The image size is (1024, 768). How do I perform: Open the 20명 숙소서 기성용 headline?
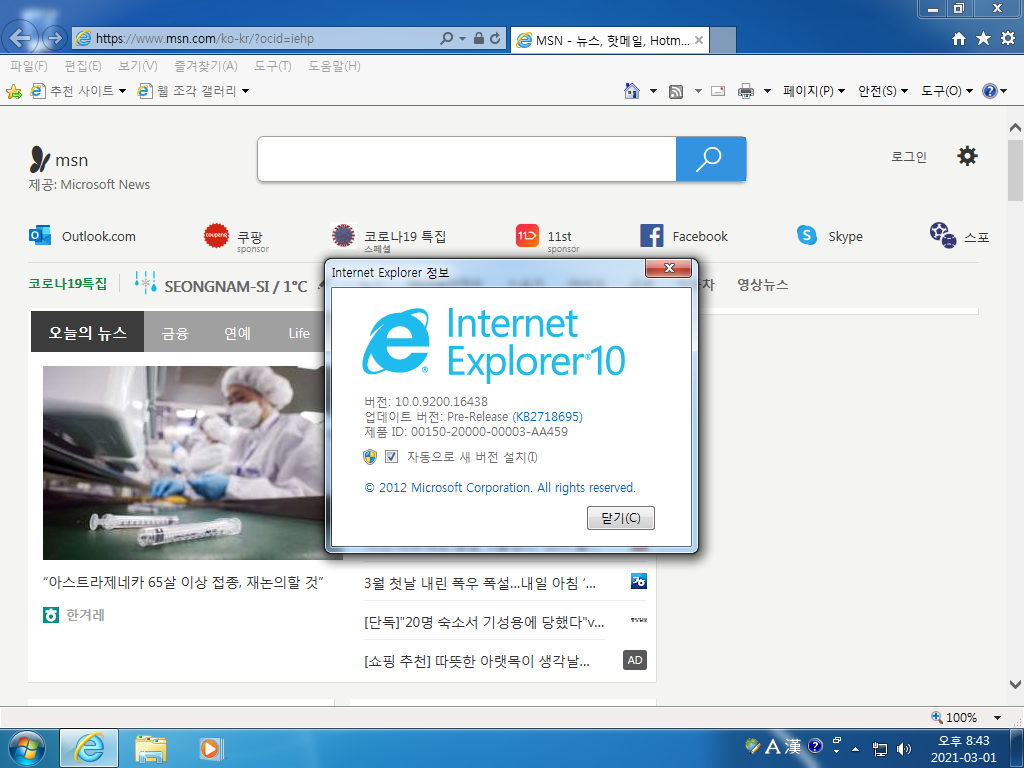coord(483,622)
